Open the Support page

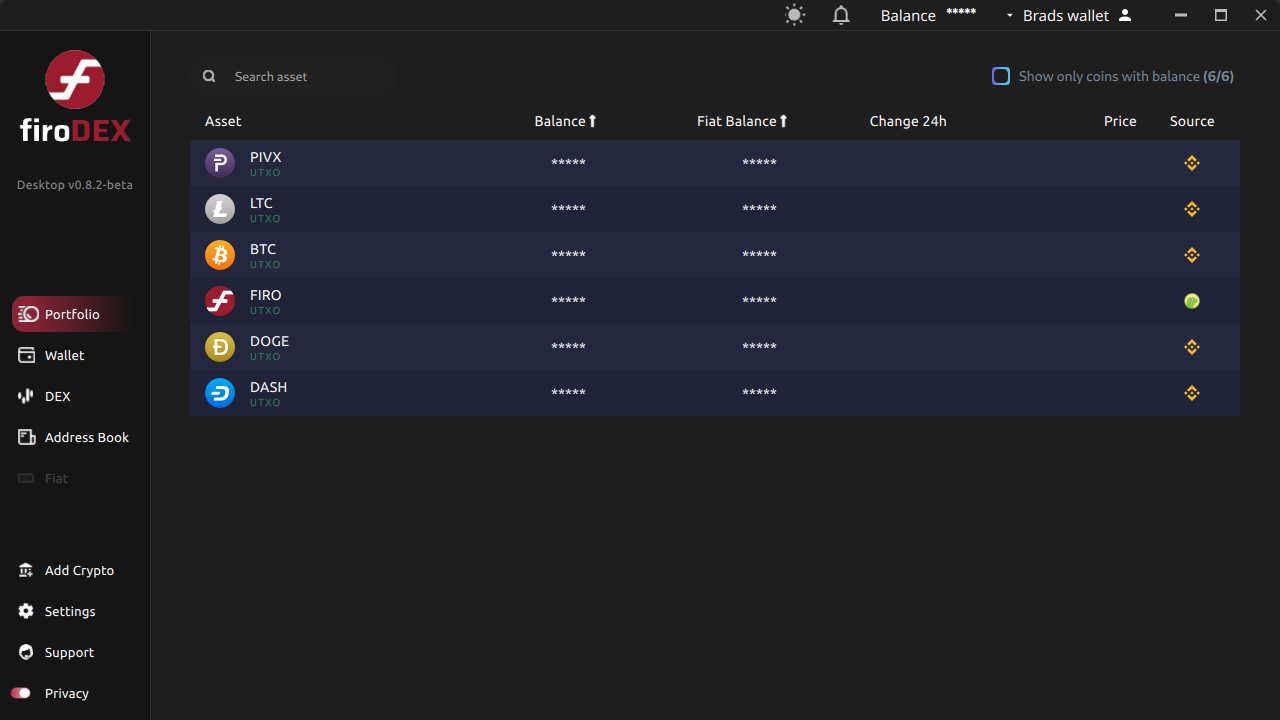coord(69,652)
